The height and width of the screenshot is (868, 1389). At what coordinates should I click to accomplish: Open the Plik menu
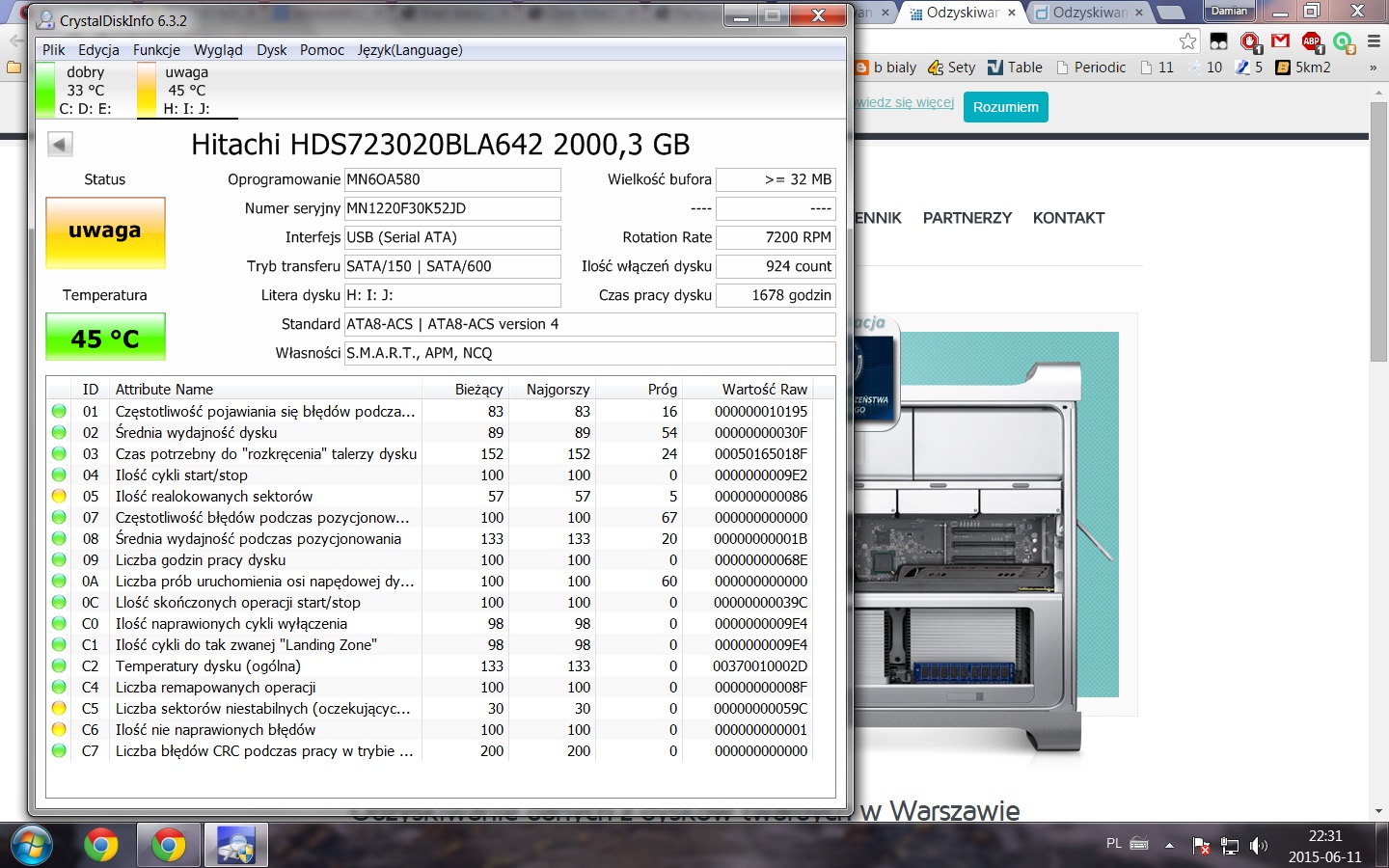[54, 50]
